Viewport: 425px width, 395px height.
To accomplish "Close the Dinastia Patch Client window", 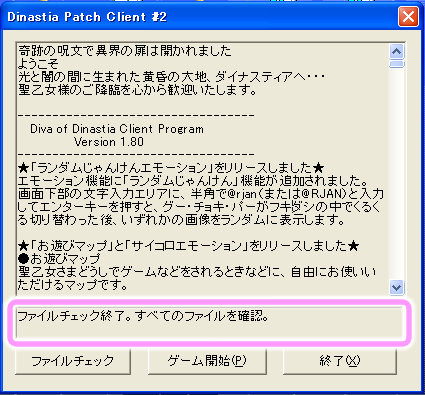I will tap(408, 16).
